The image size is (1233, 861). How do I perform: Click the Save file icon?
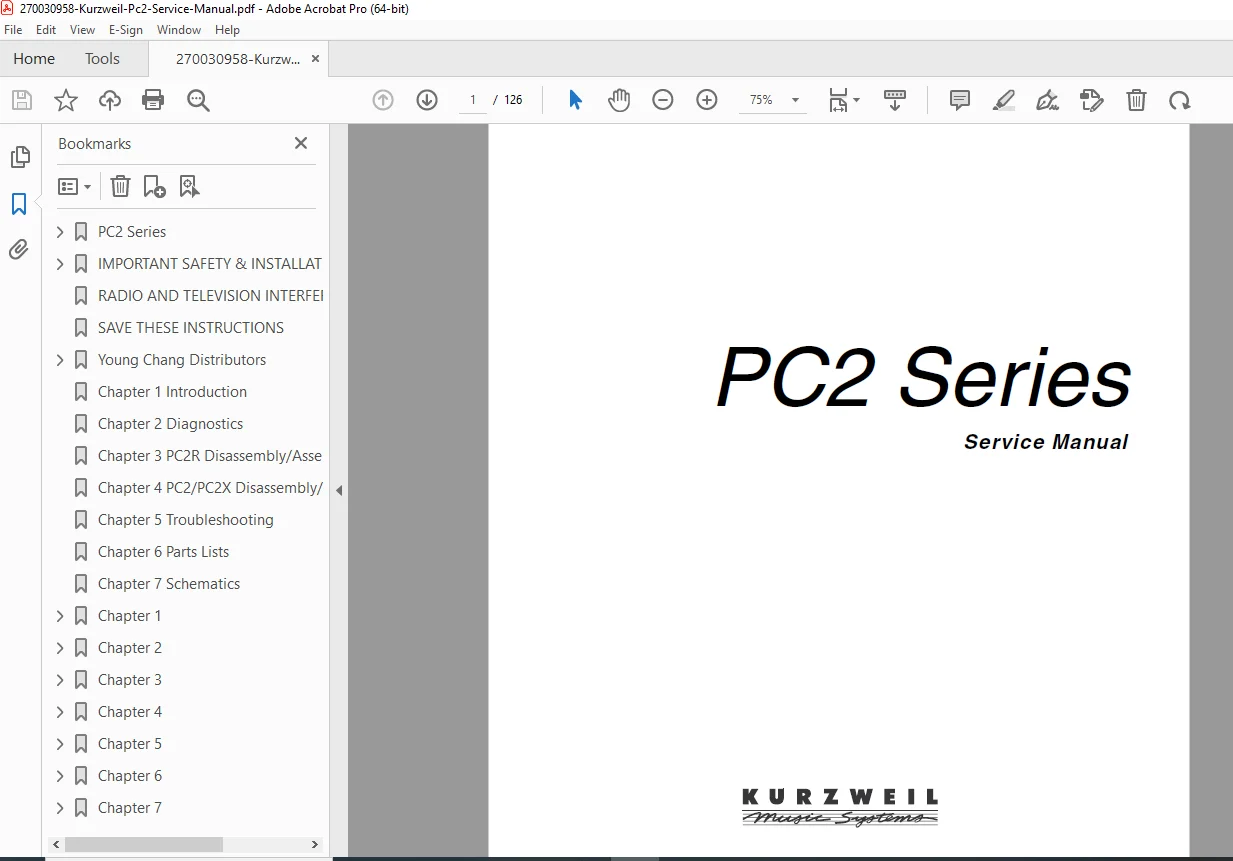22,100
